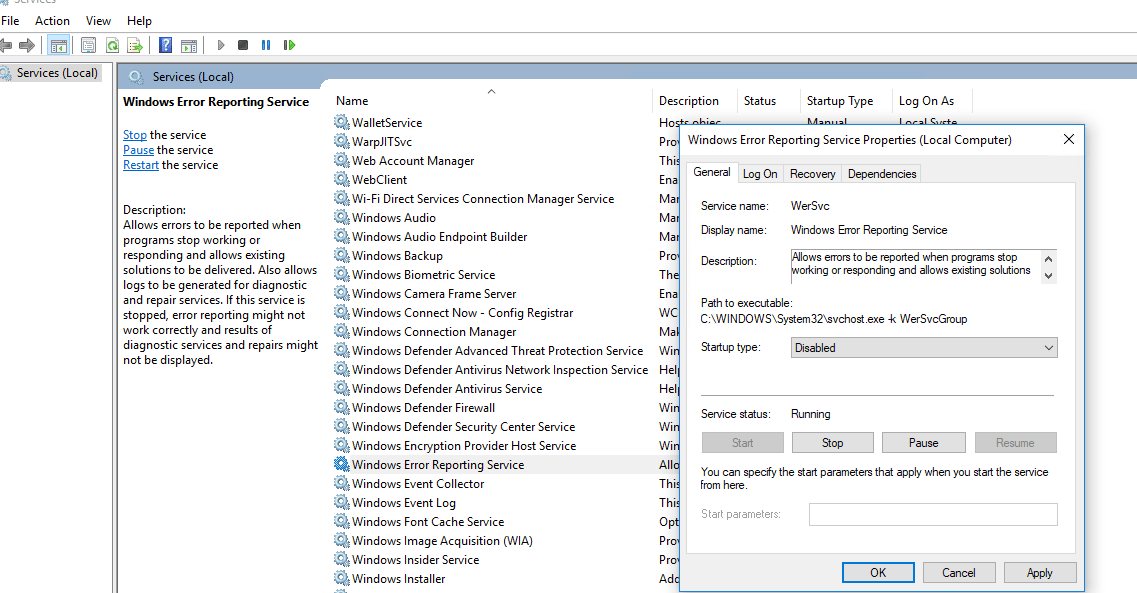The image size is (1137, 593).
Task: Click the Restart the service link
Action: click(141, 165)
